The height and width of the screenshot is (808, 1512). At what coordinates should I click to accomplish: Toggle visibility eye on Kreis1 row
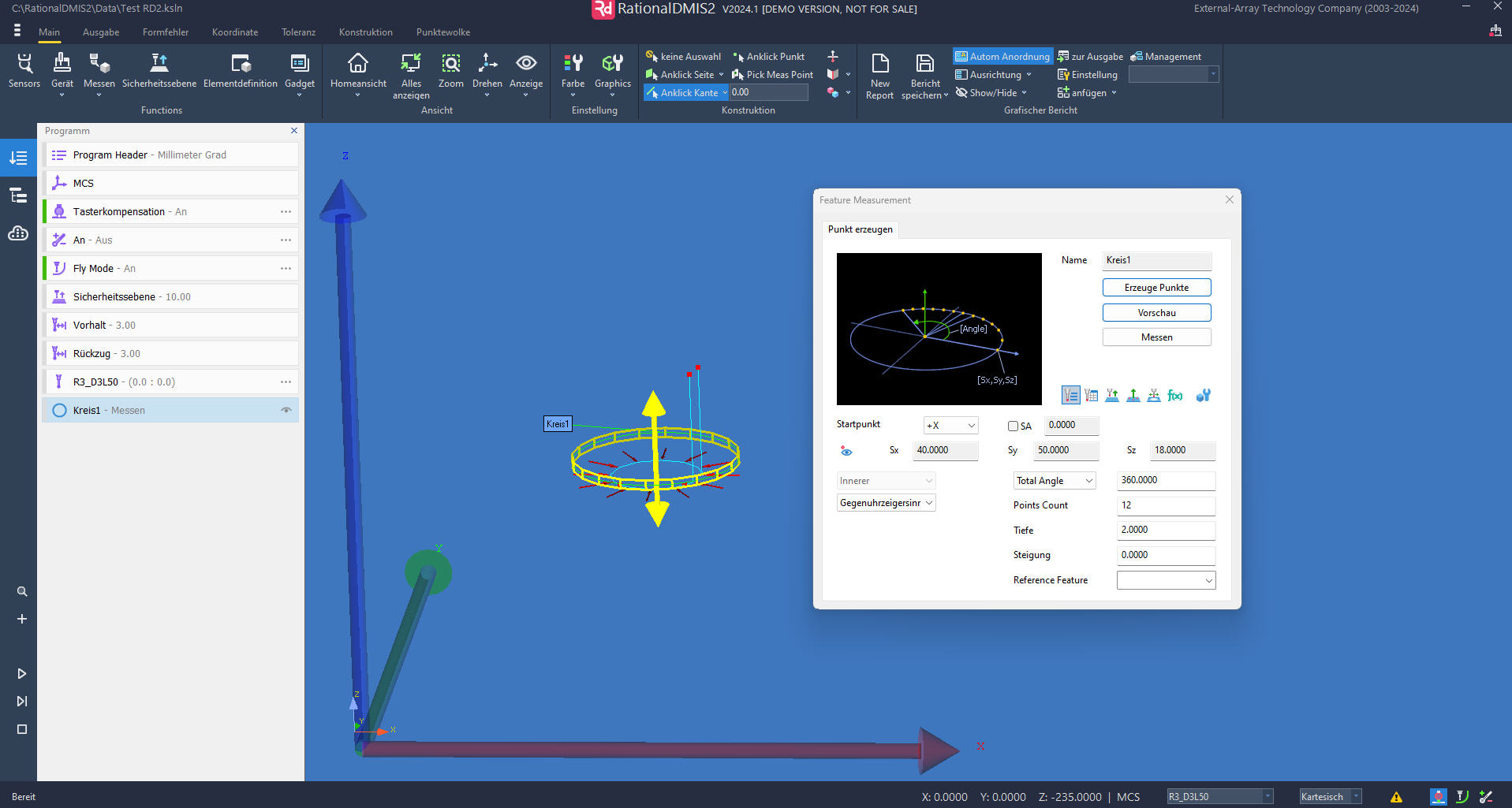286,410
